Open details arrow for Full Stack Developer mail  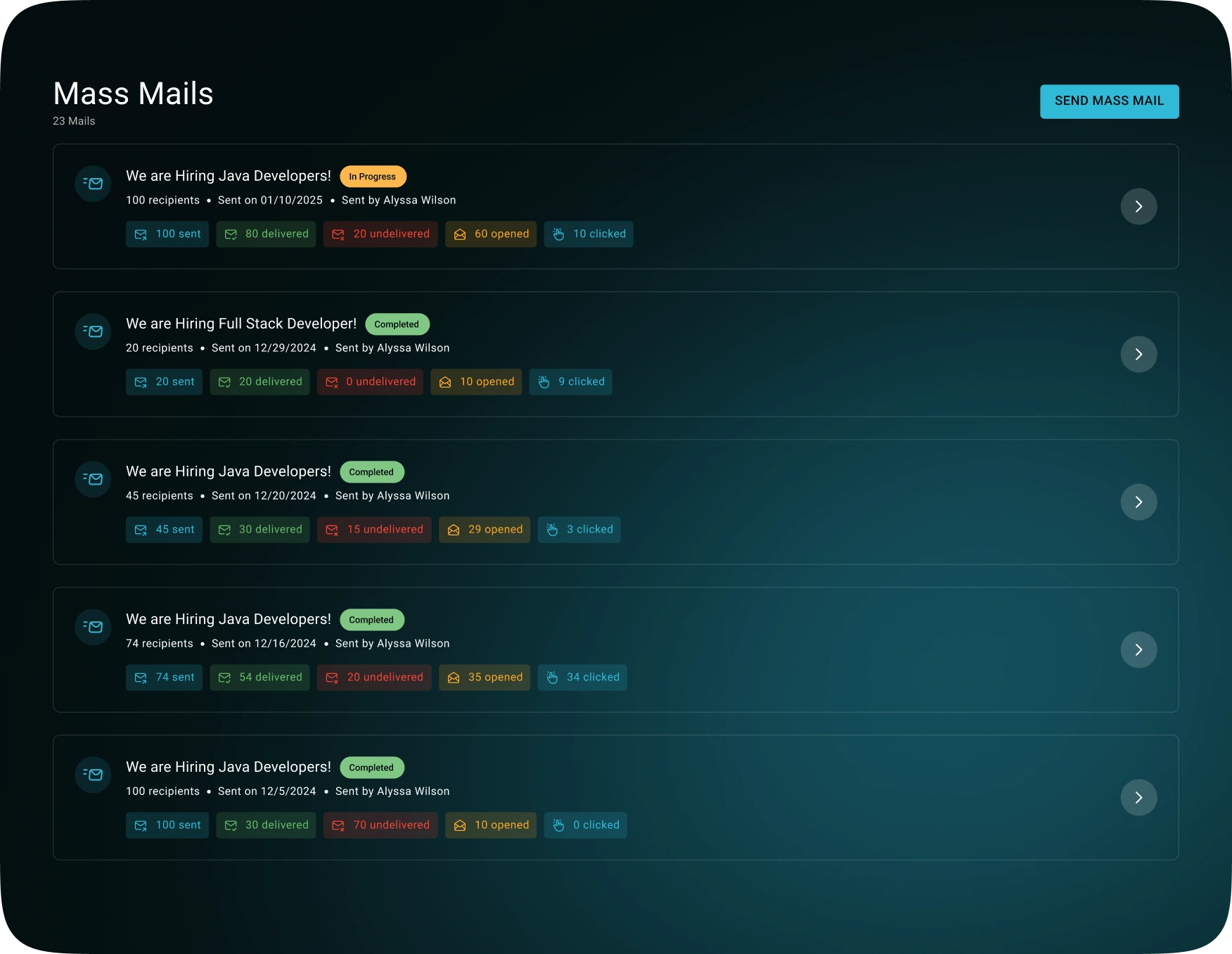tap(1138, 354)
